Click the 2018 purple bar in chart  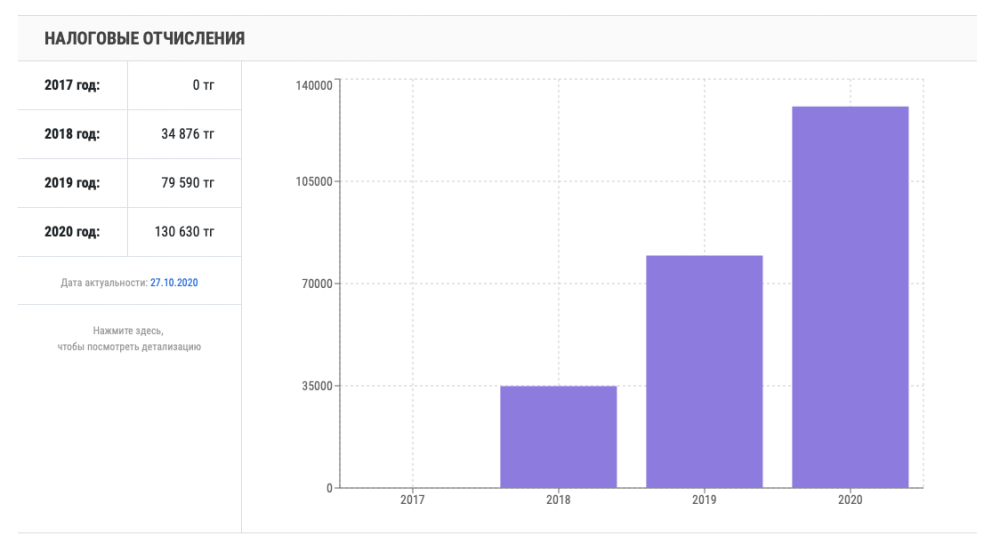point(558,436)
